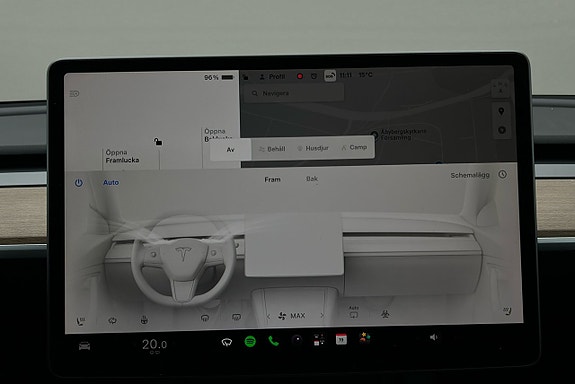Tap the 15°C outside temperature

pos(366,75)
